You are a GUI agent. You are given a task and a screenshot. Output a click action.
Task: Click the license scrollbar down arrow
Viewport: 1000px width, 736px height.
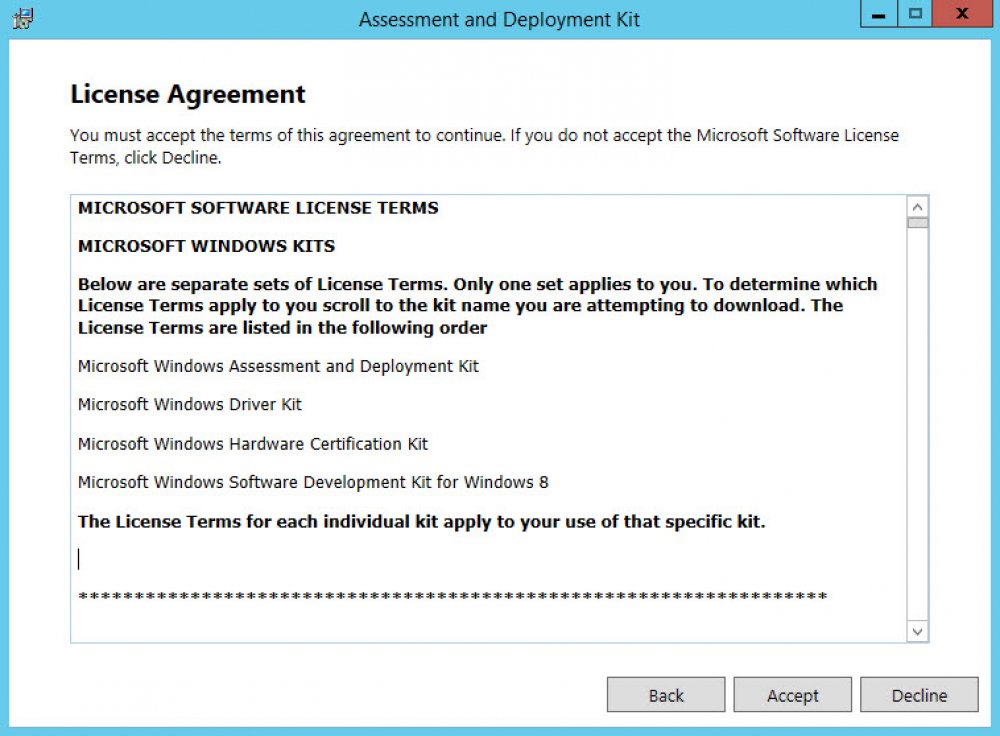pos(917,631)
